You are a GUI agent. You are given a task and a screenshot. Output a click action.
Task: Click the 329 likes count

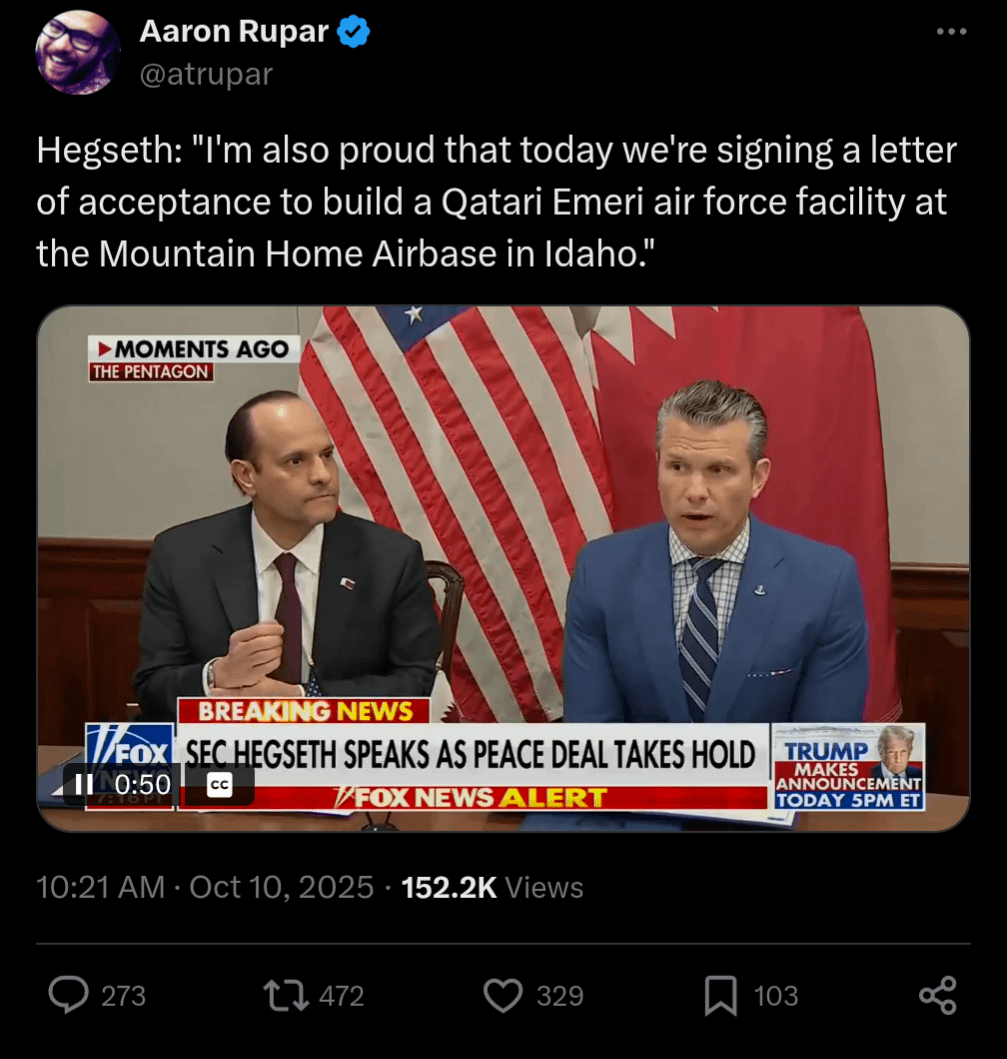click(x=560, y=996)
